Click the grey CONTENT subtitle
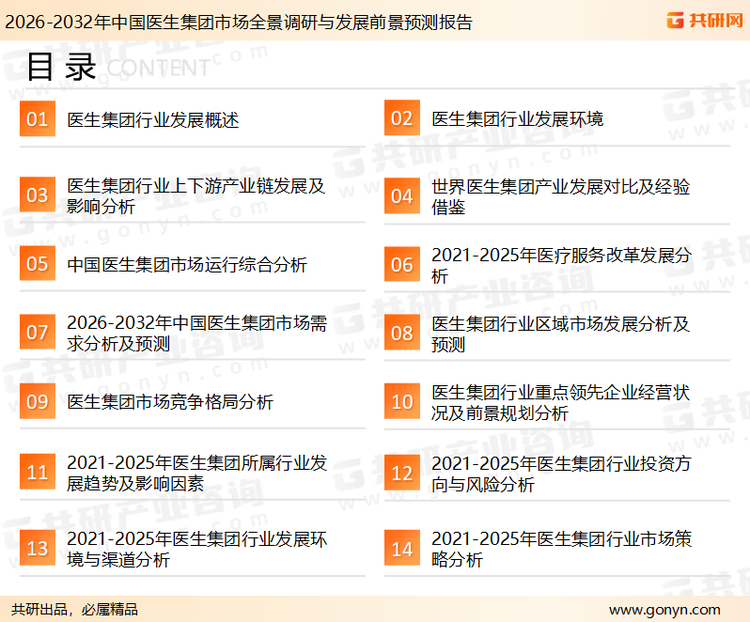The width and height of the screenshot is (750, 622). click(x=158, y=68)
